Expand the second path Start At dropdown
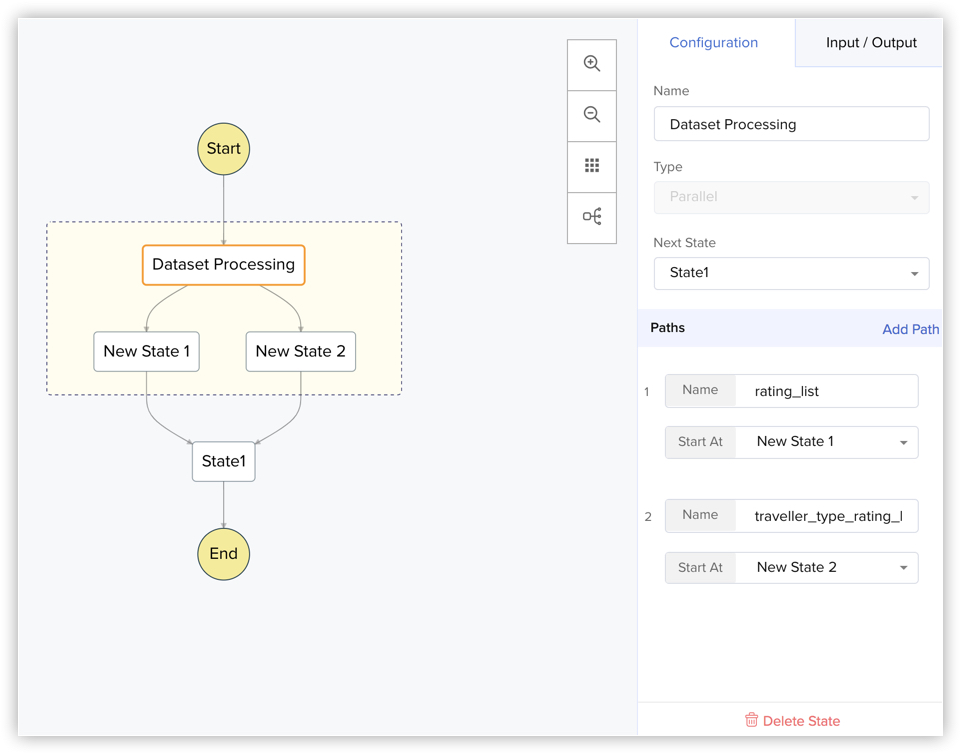Screen dimensions: 961x754 tap(826, 568)
